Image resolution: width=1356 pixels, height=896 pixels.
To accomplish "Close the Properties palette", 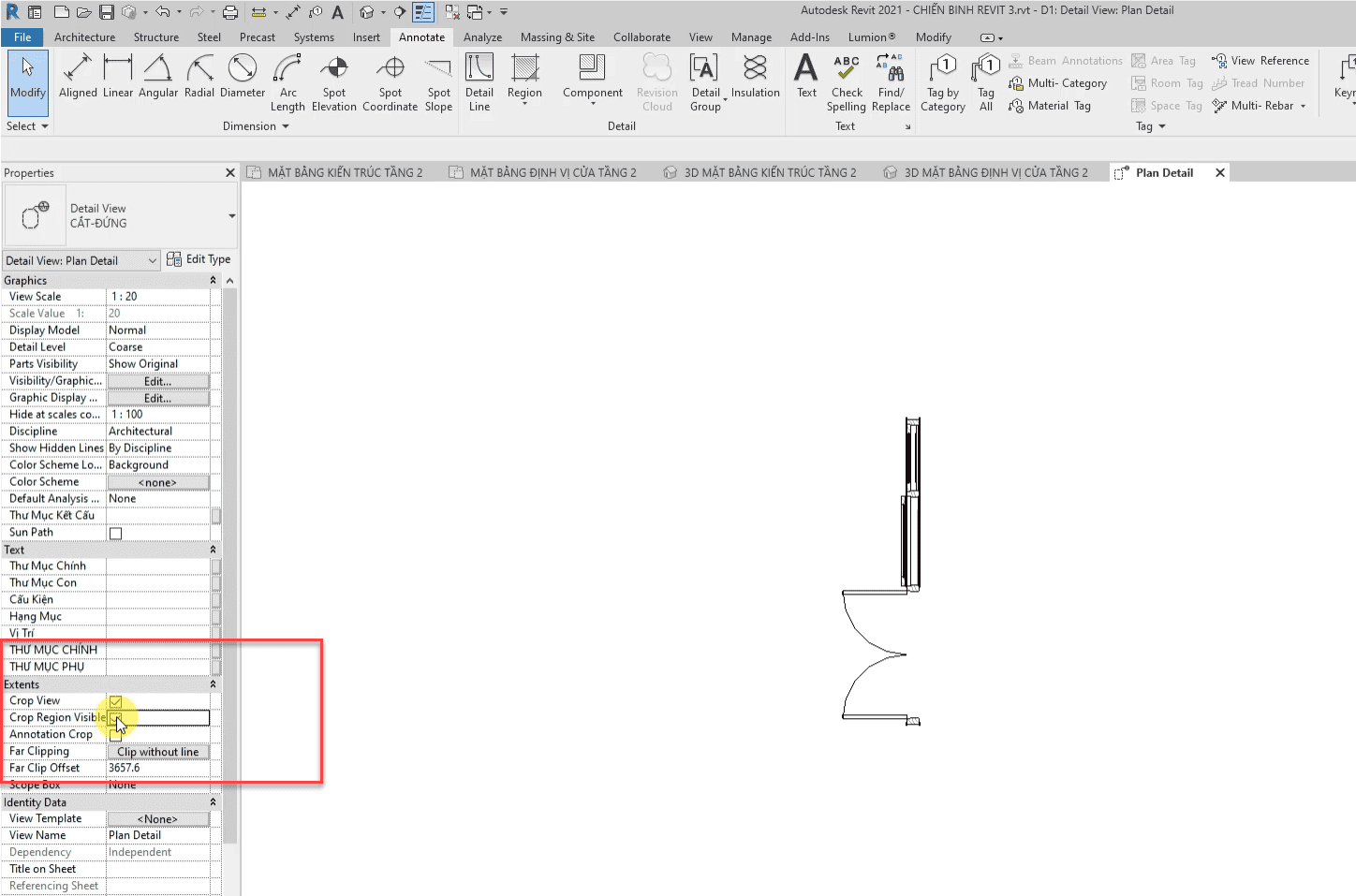I will [230, 172].
